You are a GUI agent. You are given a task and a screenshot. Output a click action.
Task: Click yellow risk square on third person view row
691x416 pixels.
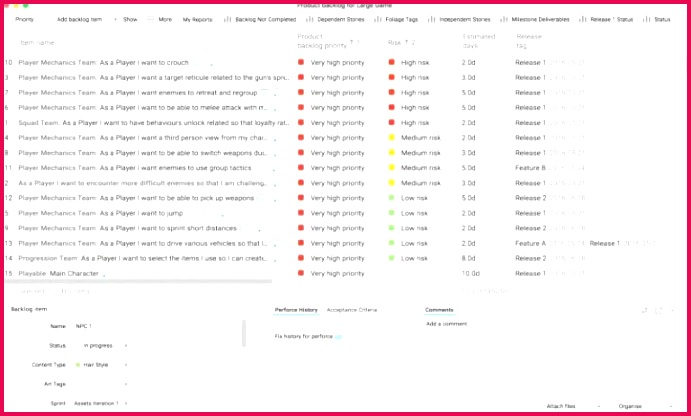[391, 137]
